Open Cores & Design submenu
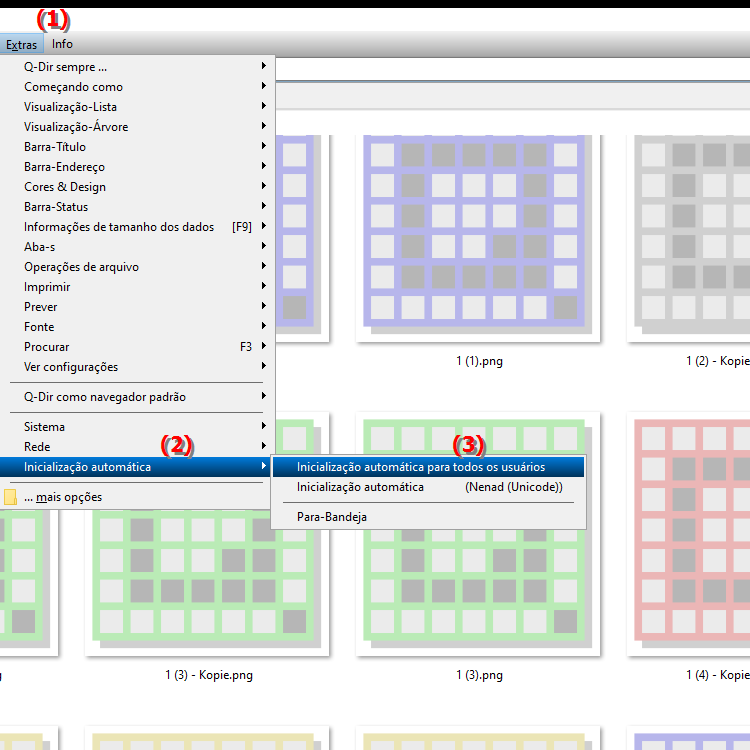This screenshot has width=750, height=750. coord(137,187)
